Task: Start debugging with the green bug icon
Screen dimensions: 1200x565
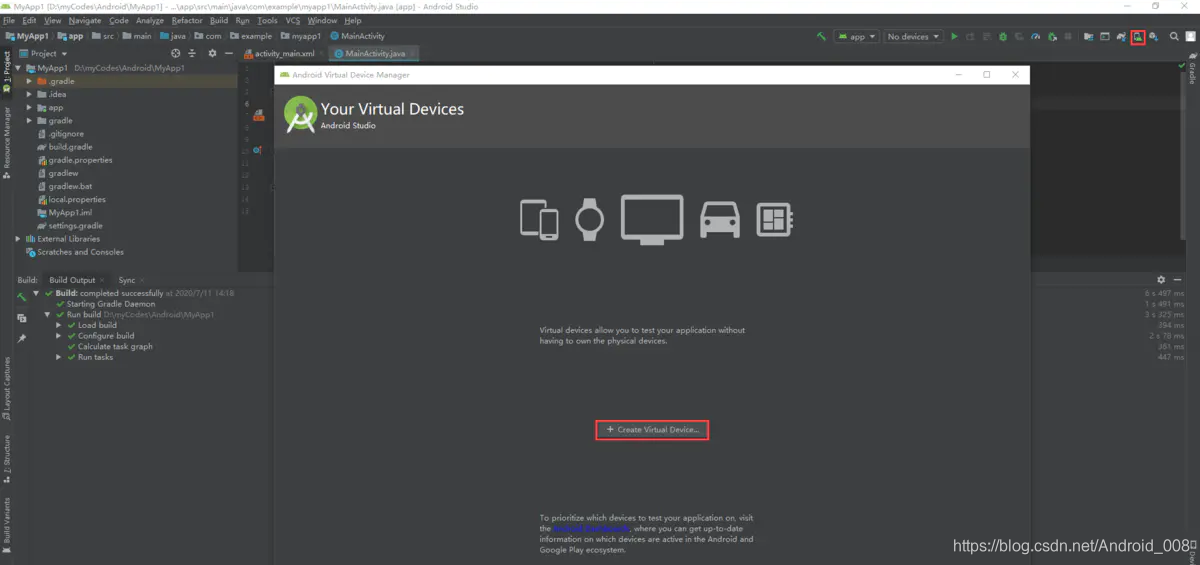Action: click(x=1003, y=37)
